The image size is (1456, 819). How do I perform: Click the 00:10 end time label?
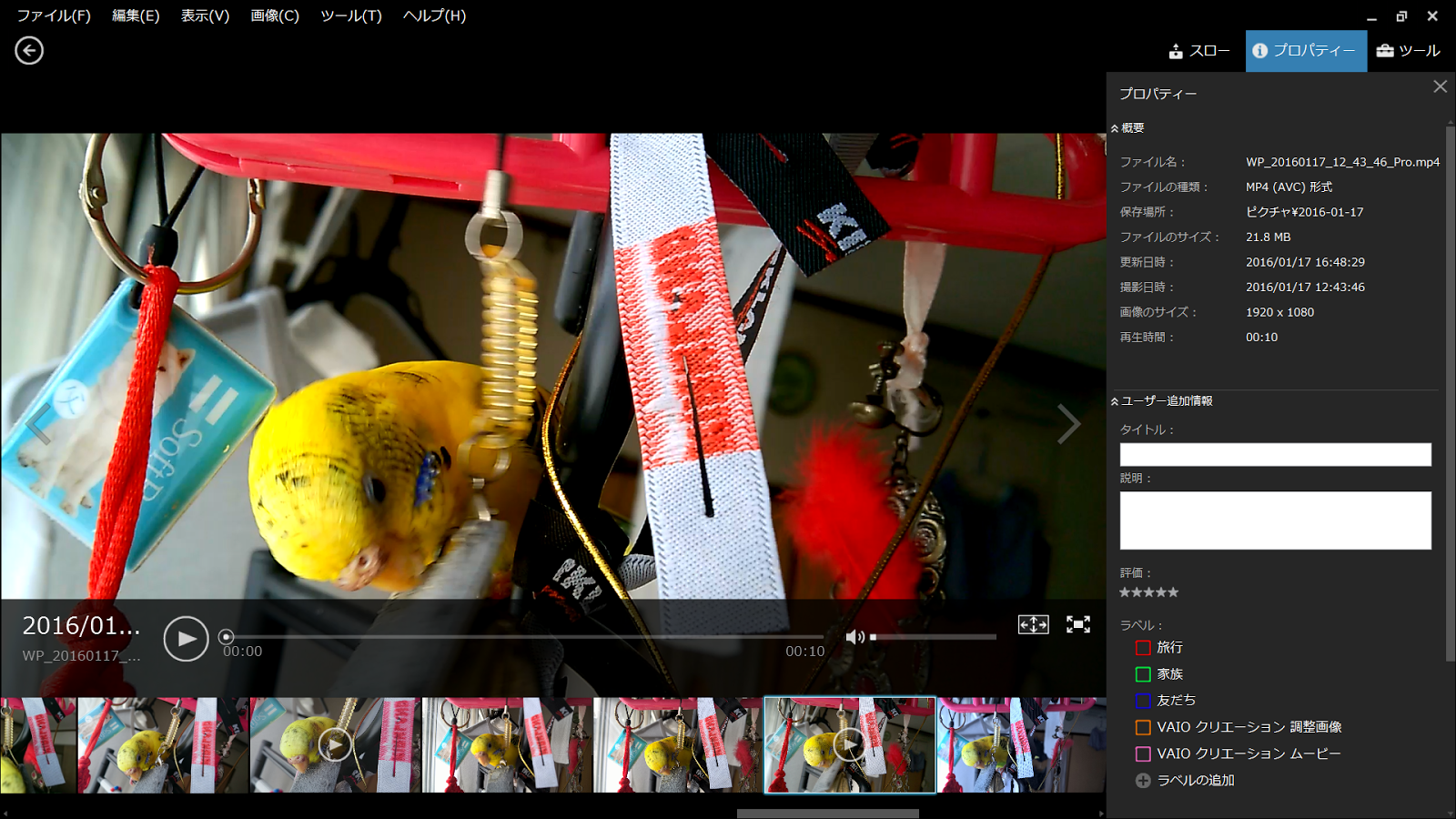point(805,652)
